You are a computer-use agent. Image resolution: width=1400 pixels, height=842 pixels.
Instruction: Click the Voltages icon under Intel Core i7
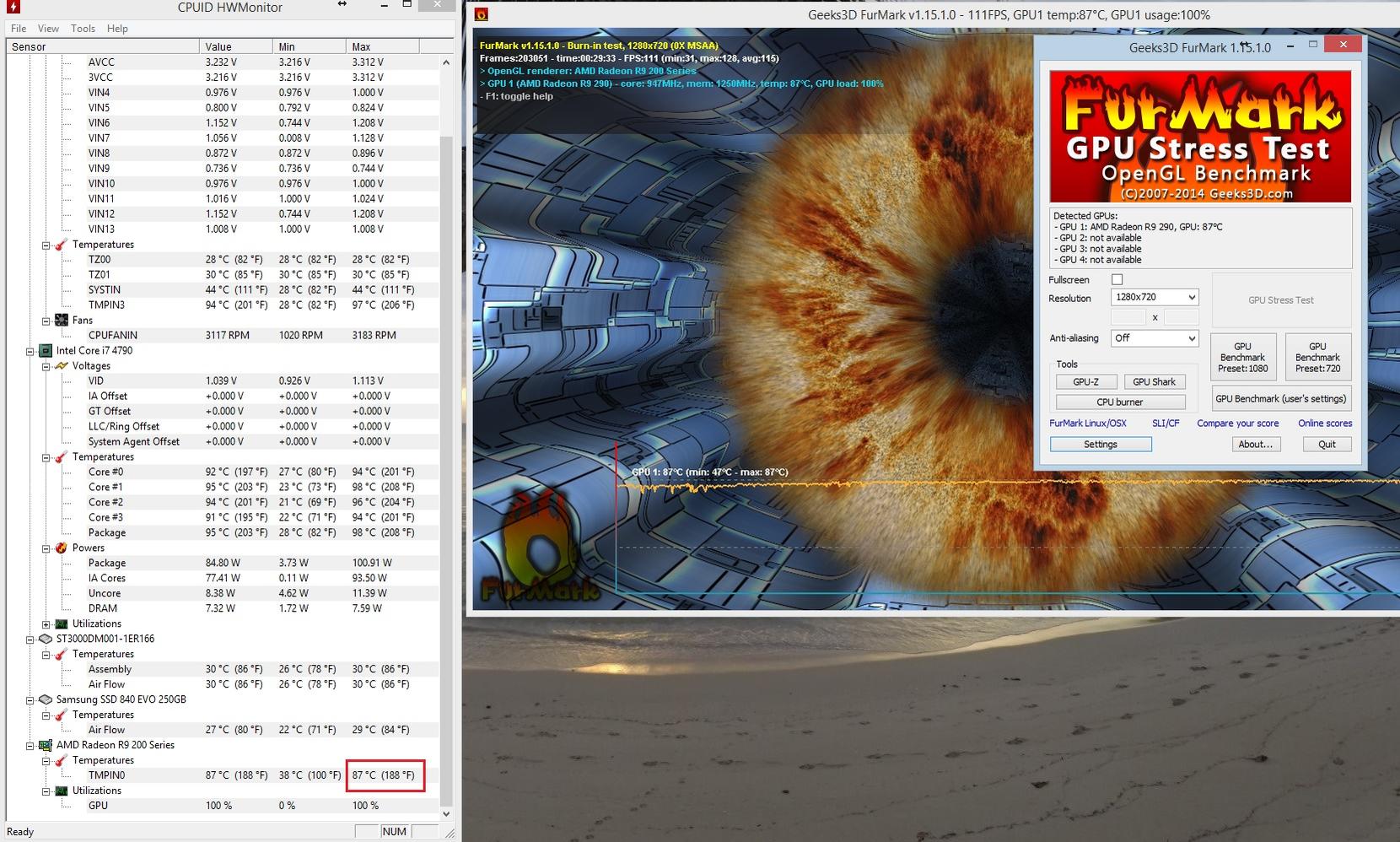pyautogui.click(x=62, y=366)
